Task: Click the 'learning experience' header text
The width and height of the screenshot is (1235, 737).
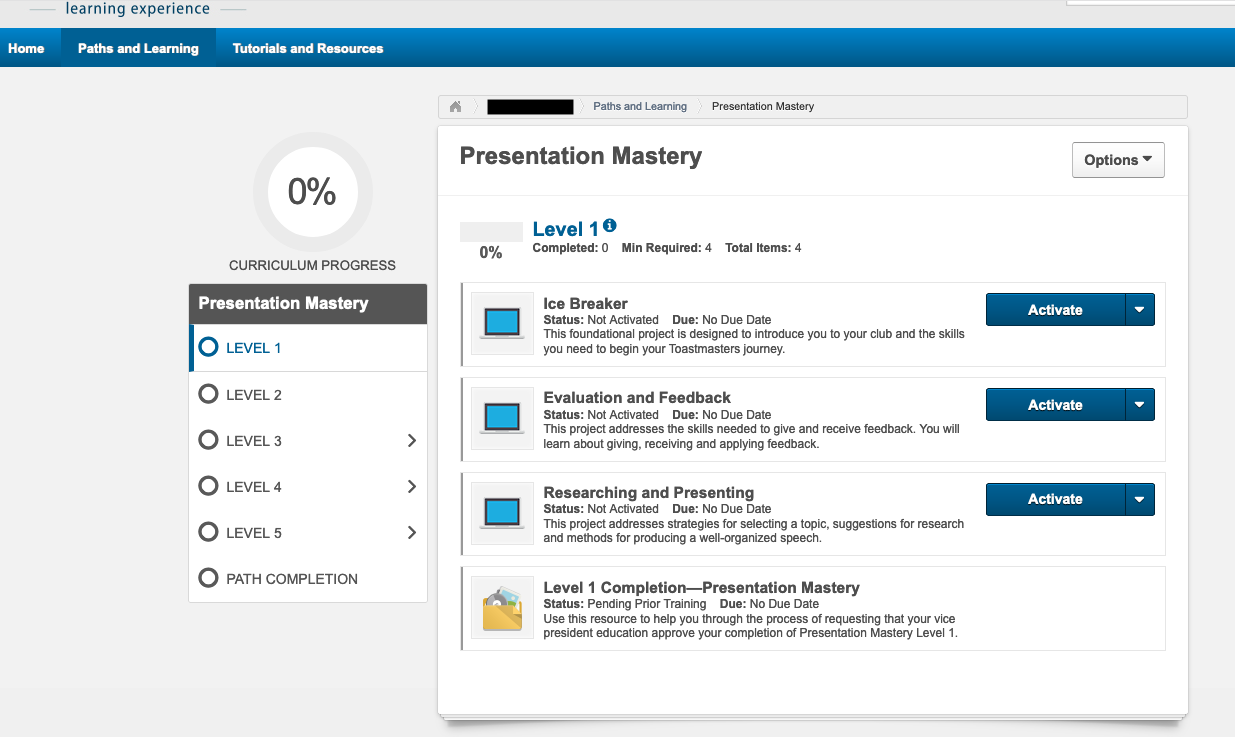Action: click(137, 9)
